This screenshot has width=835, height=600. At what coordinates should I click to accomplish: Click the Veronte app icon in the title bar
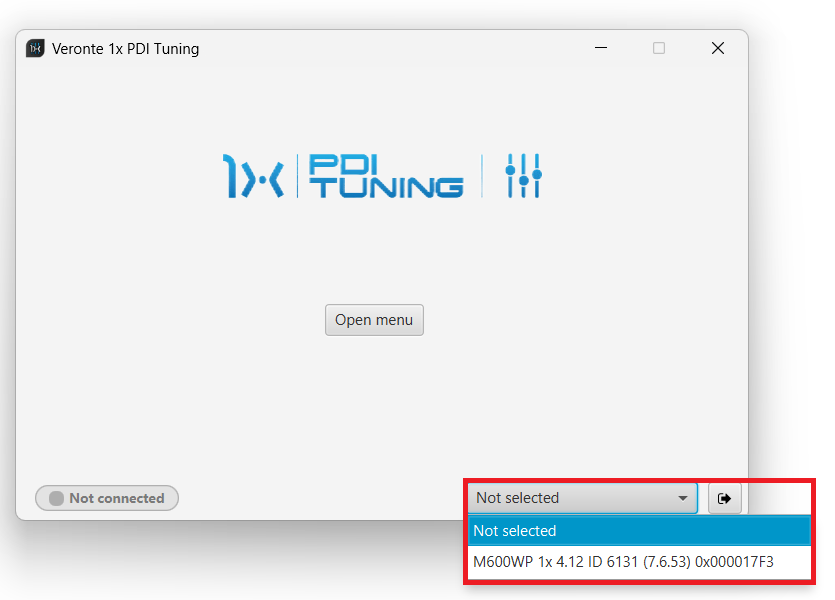tap(35, 48)
